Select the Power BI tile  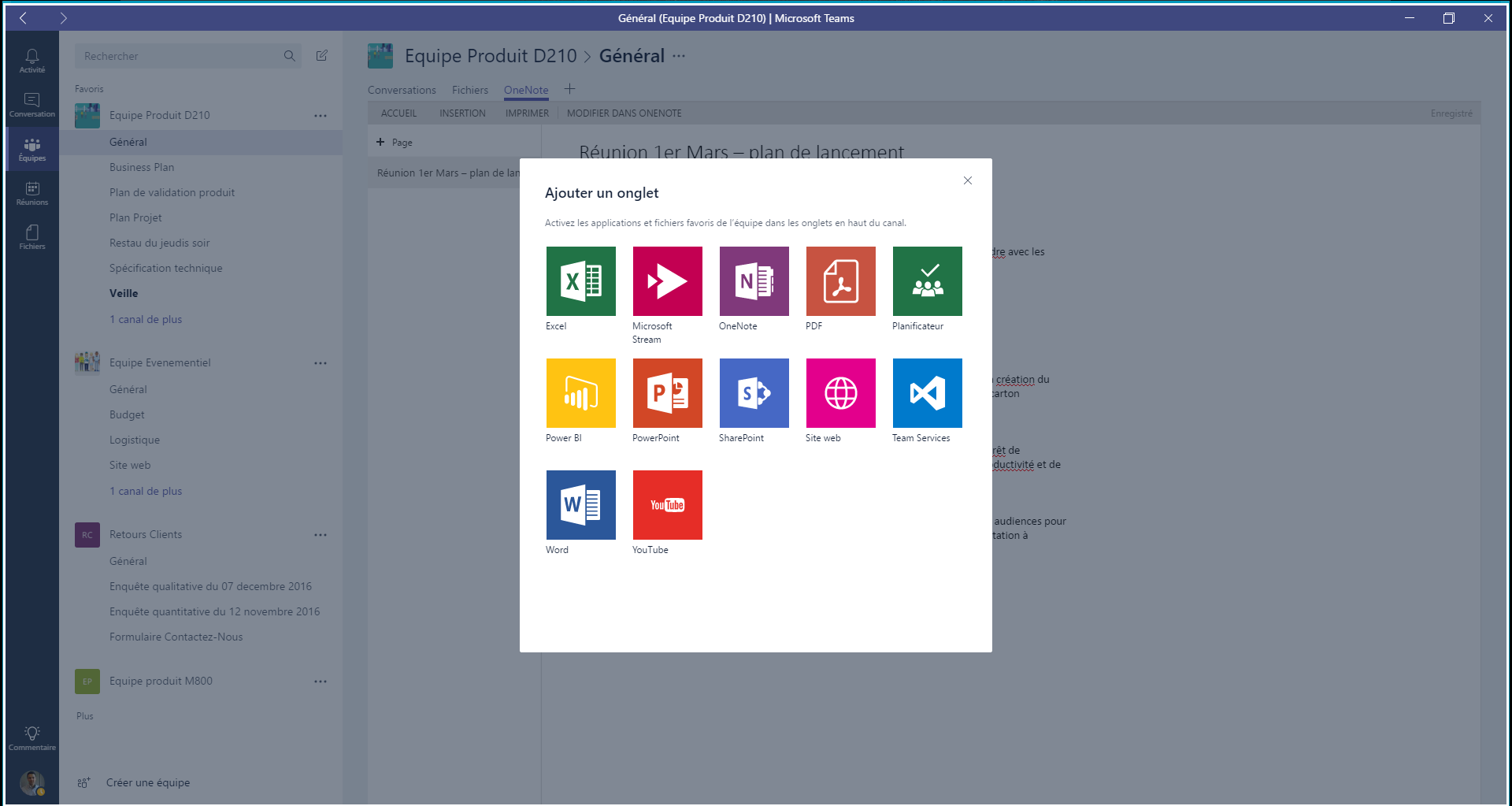(x=580, y=393)
